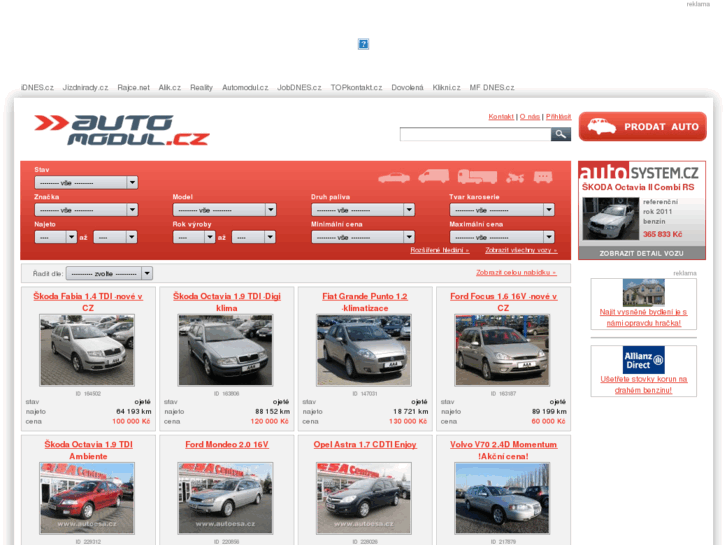Viewport: 727px width, 545px height.
Task: Open the Najeto maximum dropdown
Action: coord(115,237)
